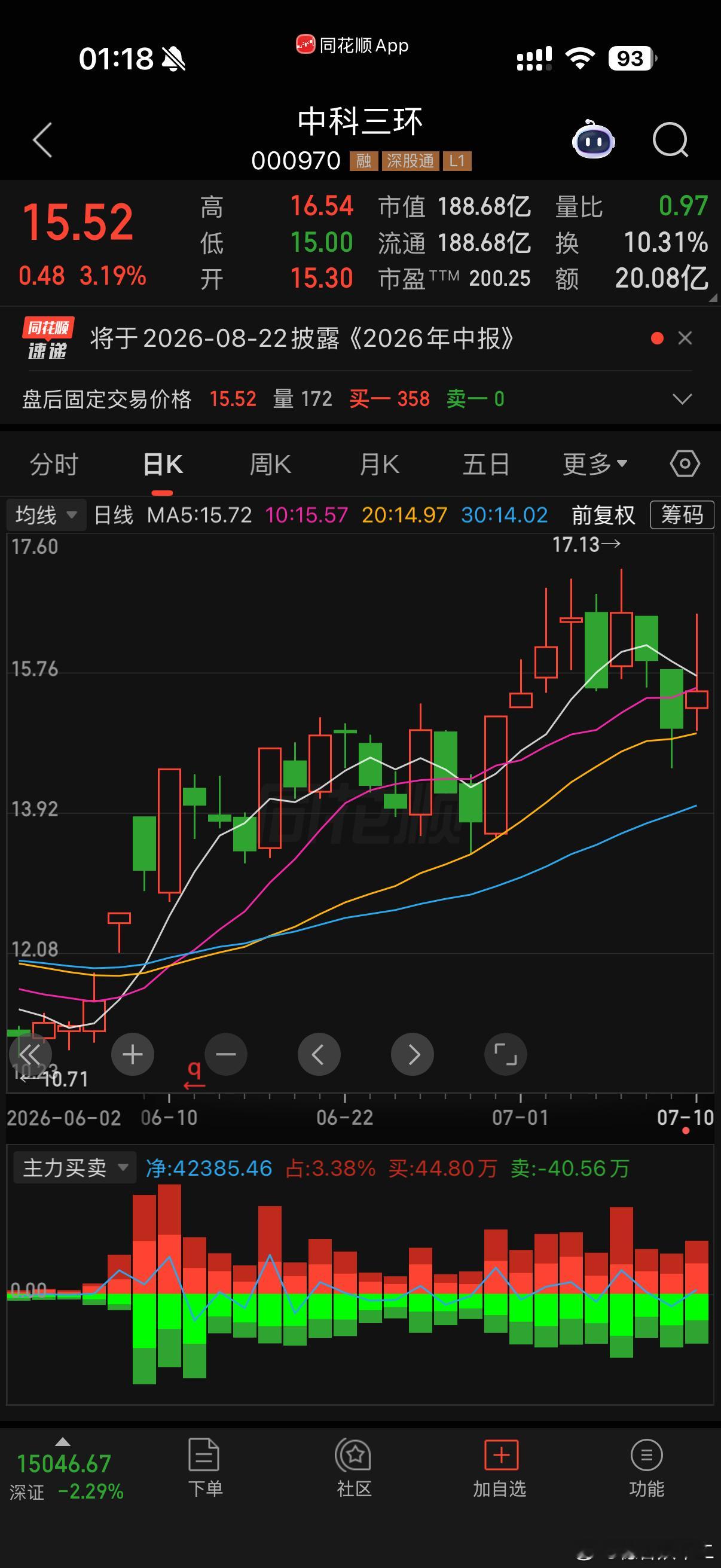
Task: Enter fullscreen chart mode
Action: coord(506,1054)
